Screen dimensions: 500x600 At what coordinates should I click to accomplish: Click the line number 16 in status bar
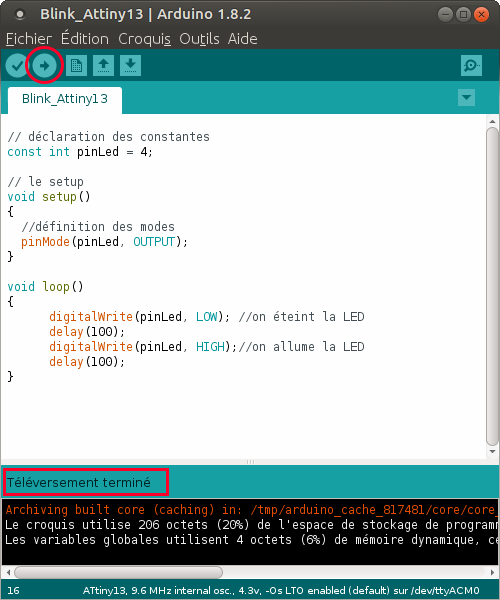click(x=13, y=590)
